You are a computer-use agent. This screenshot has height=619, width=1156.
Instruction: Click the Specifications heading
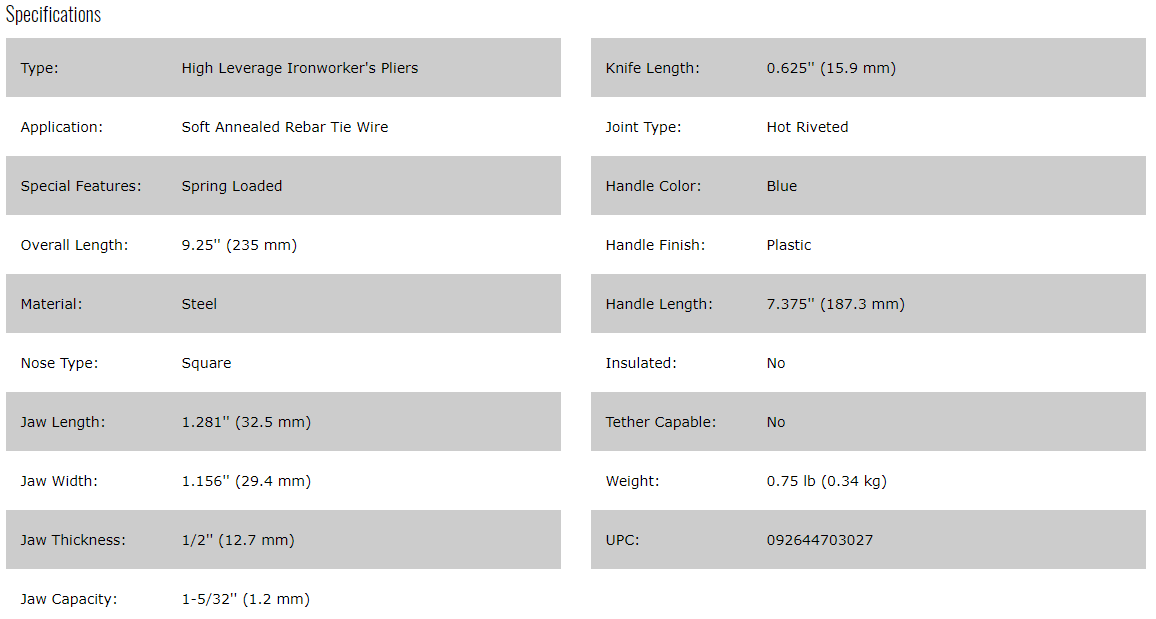54,15
